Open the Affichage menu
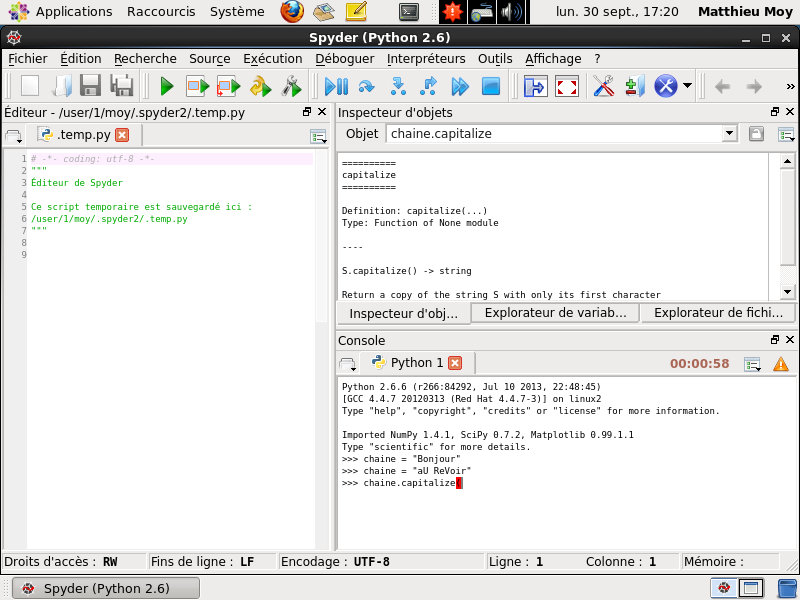 click(553, 59)
